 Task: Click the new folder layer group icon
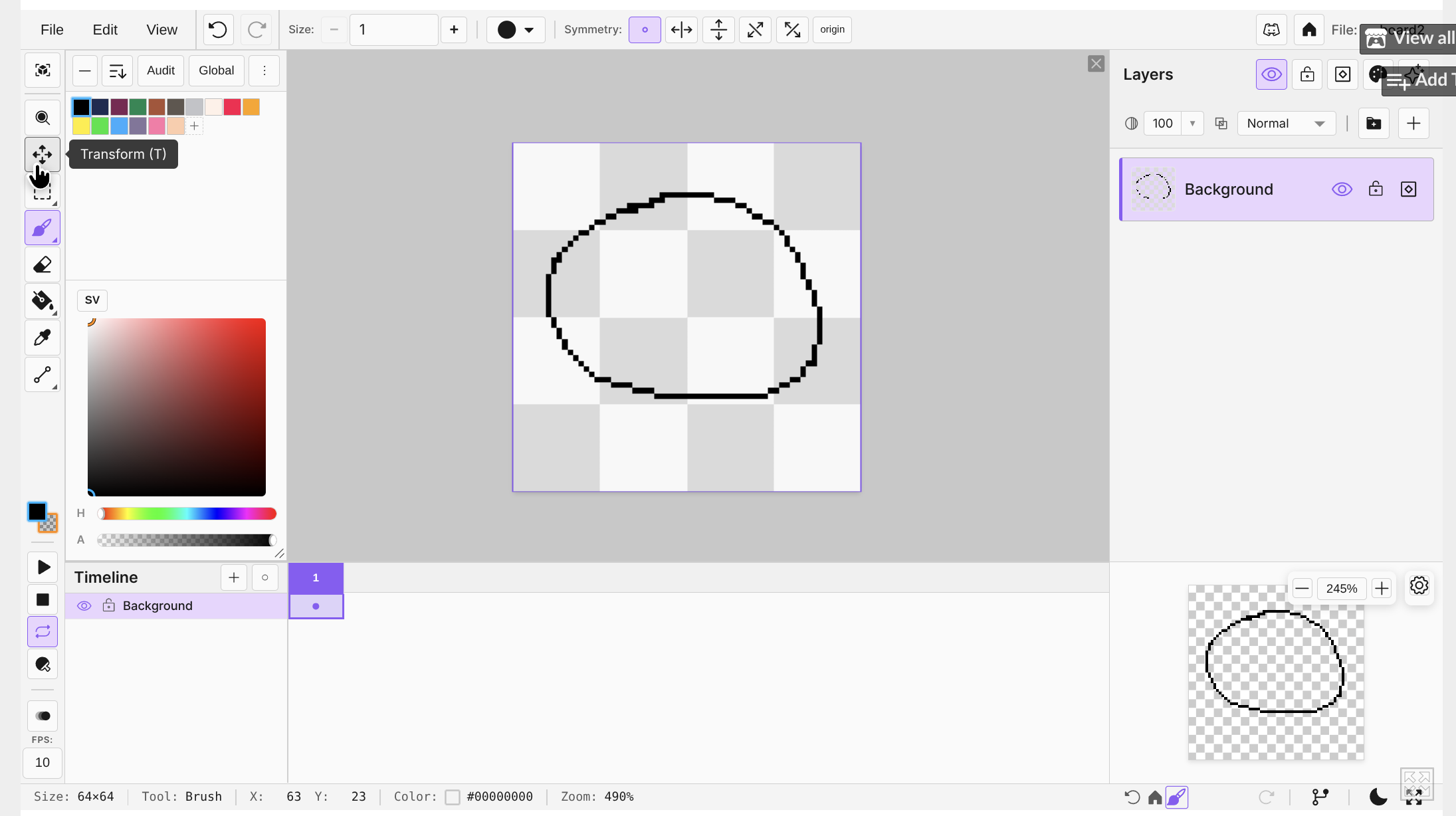[1373, 123]
